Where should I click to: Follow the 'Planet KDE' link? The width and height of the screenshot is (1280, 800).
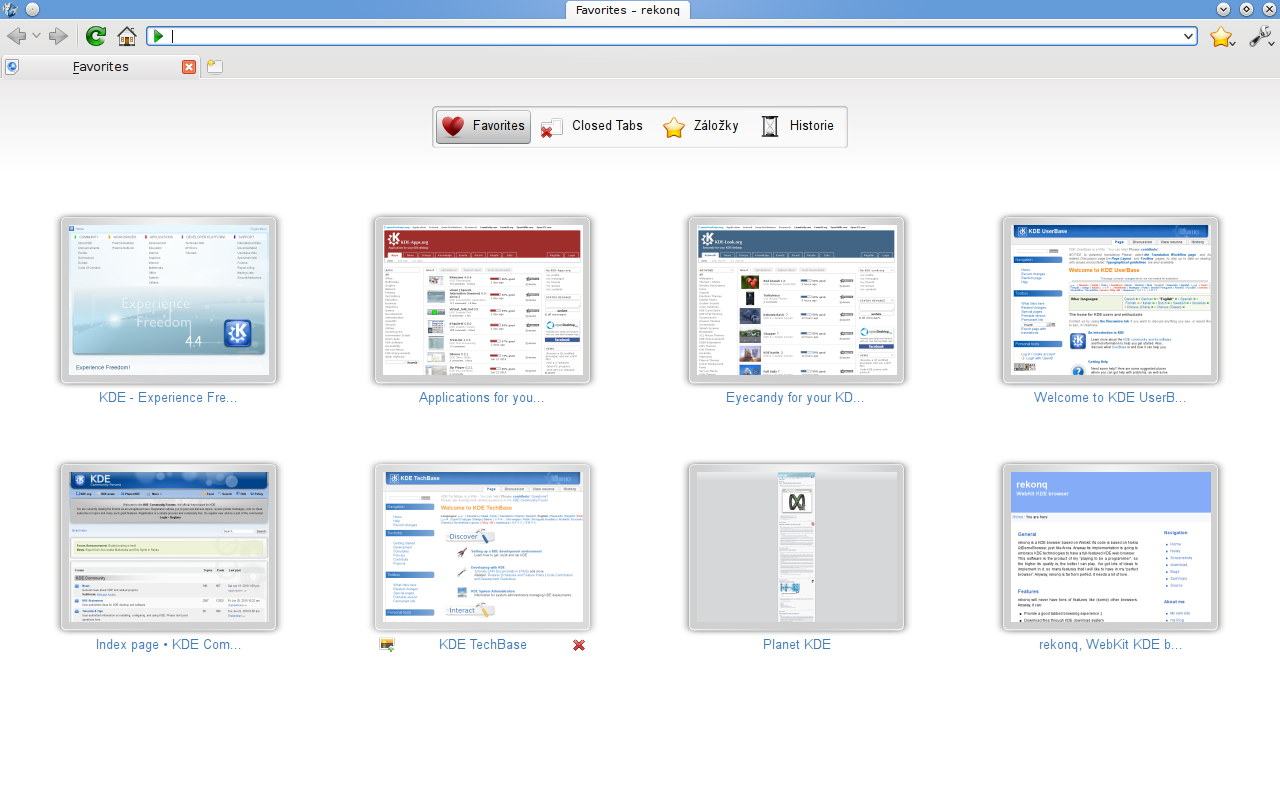(x=797, y=645)
